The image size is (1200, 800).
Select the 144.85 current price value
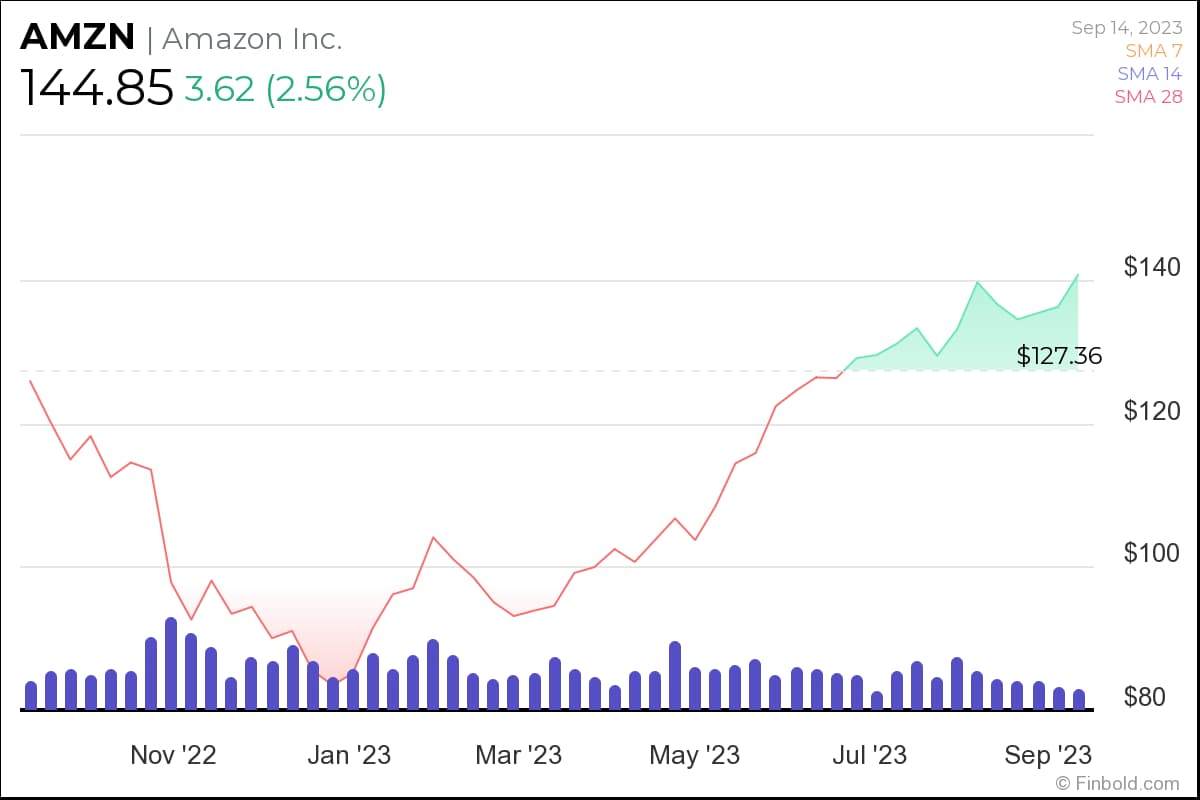96,89
